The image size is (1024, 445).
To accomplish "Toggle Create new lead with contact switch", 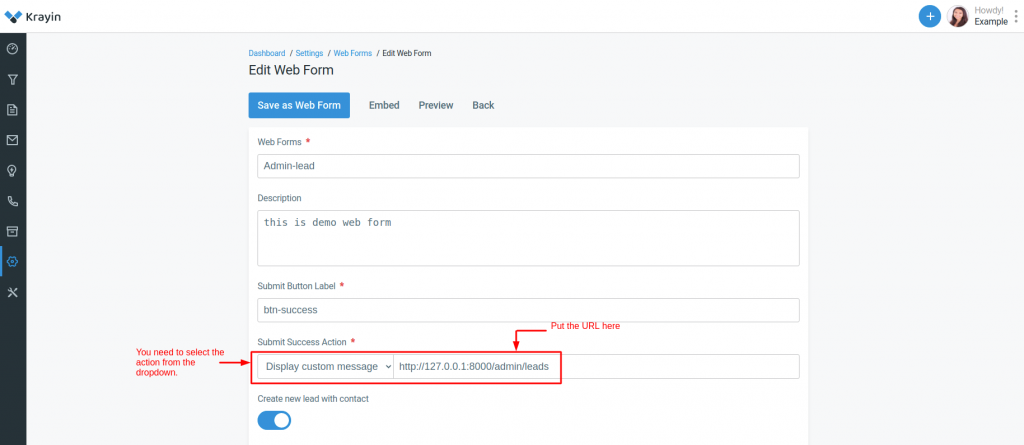I will (274, 420).
